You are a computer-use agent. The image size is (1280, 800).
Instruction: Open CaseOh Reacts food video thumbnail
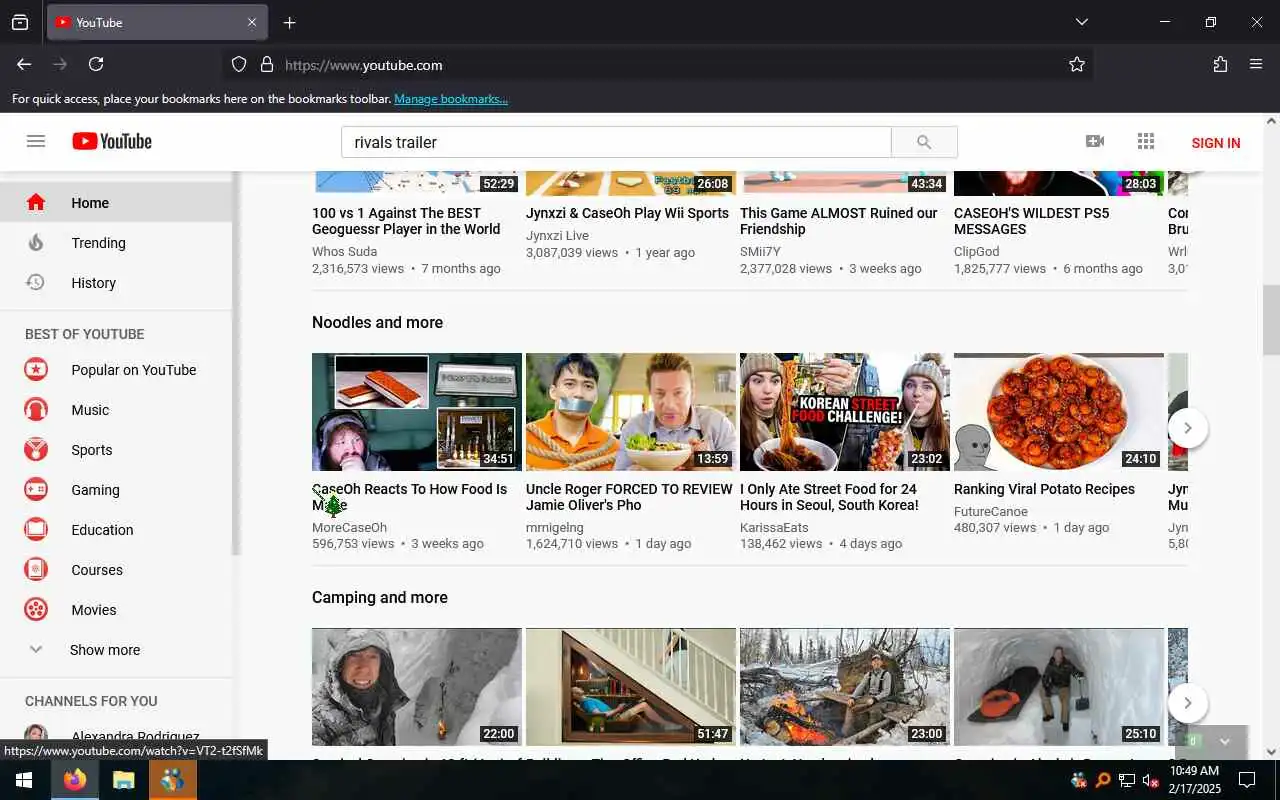tap(417, 412)
